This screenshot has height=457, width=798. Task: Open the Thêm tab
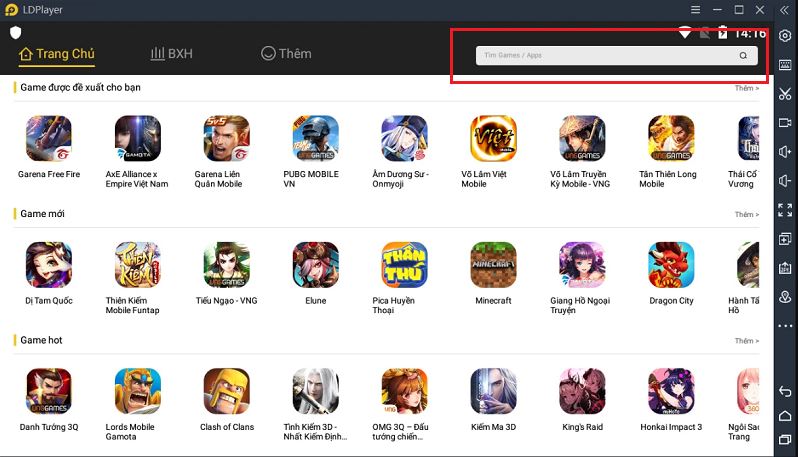point(286,53)
